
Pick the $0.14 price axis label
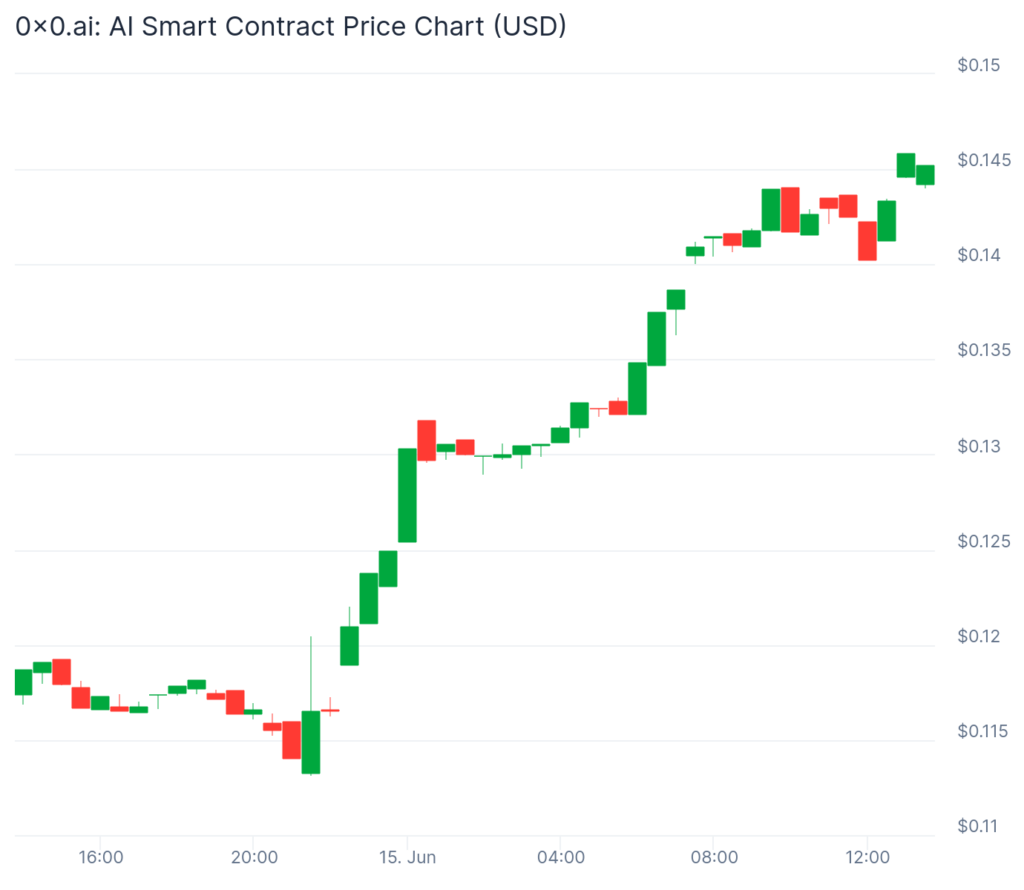click(x=978, y=255)
